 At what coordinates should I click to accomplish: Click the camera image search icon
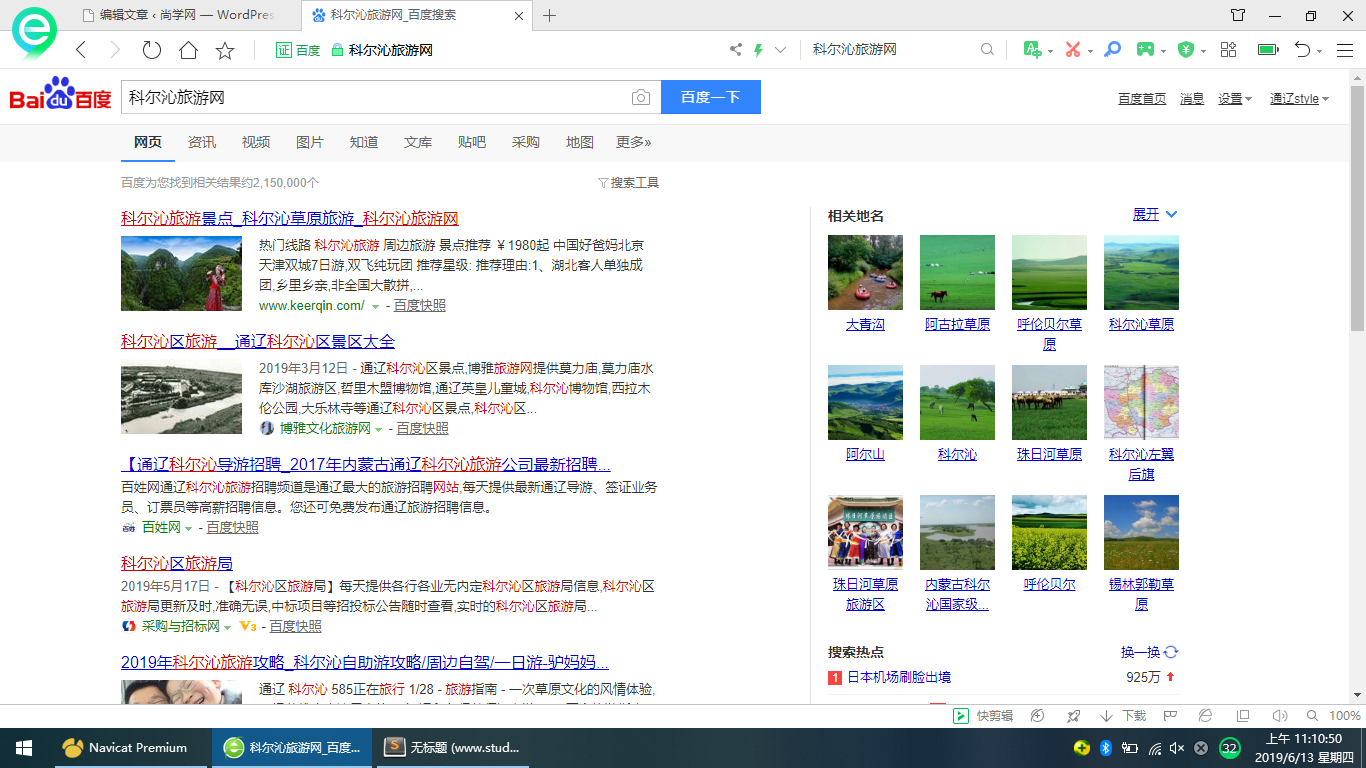point(640,97)
